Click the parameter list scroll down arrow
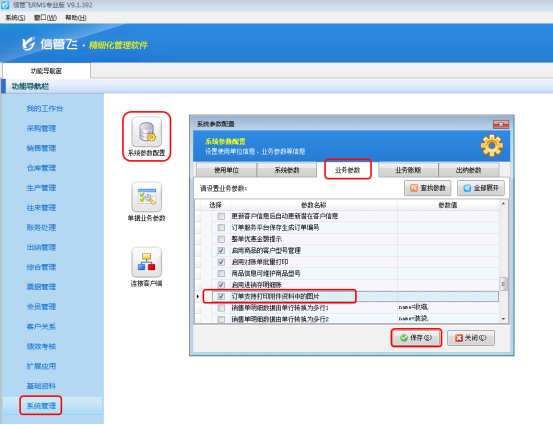The width and height of the screenshot is (553, 425). pyautogui.click(x=503, y=319)
